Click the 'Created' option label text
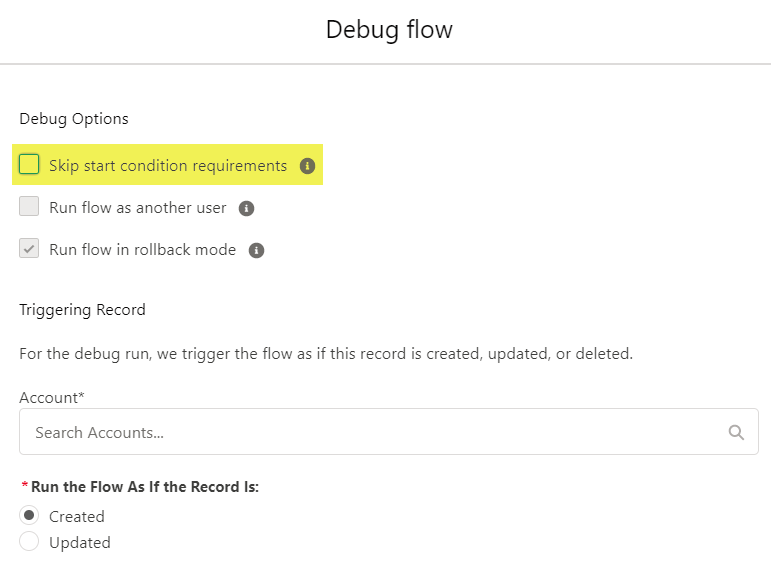The width and height of the screenshot is (771, 572). tap(77, 516)
